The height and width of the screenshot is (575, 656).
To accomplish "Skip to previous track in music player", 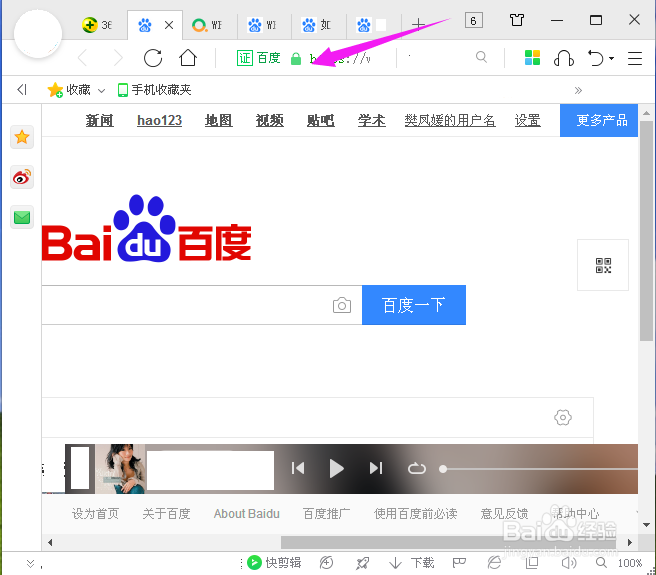I will [x=298, y=468].
